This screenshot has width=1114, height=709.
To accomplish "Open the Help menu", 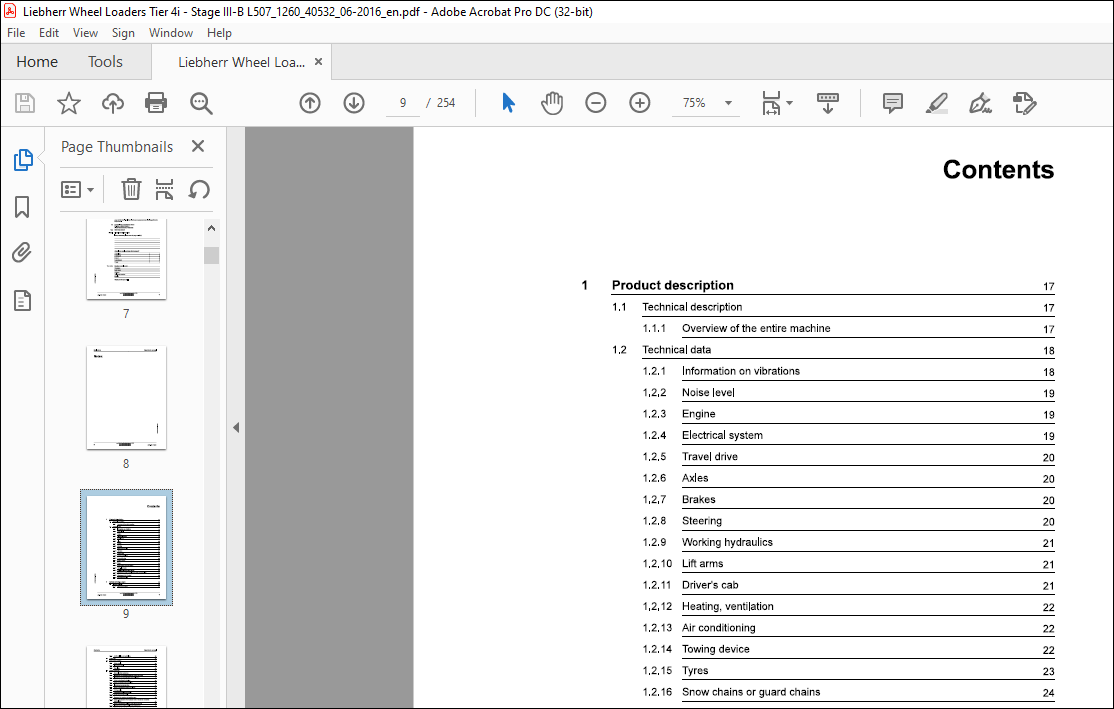I will coord(219,33).
